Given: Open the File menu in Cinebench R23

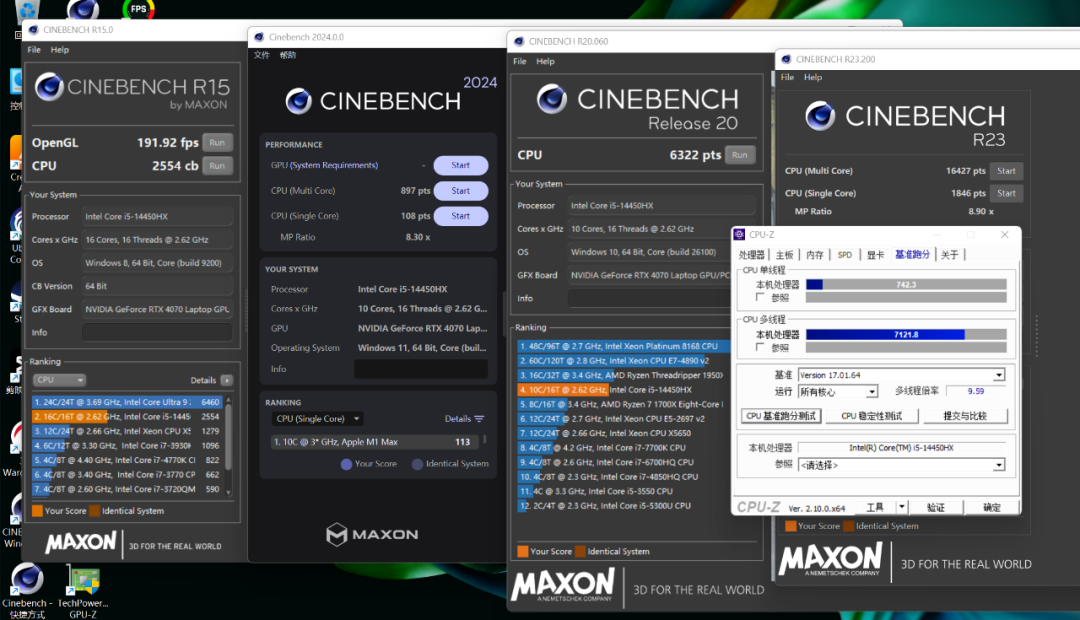Looking at the screenshot, I should (x=787, y=77).
